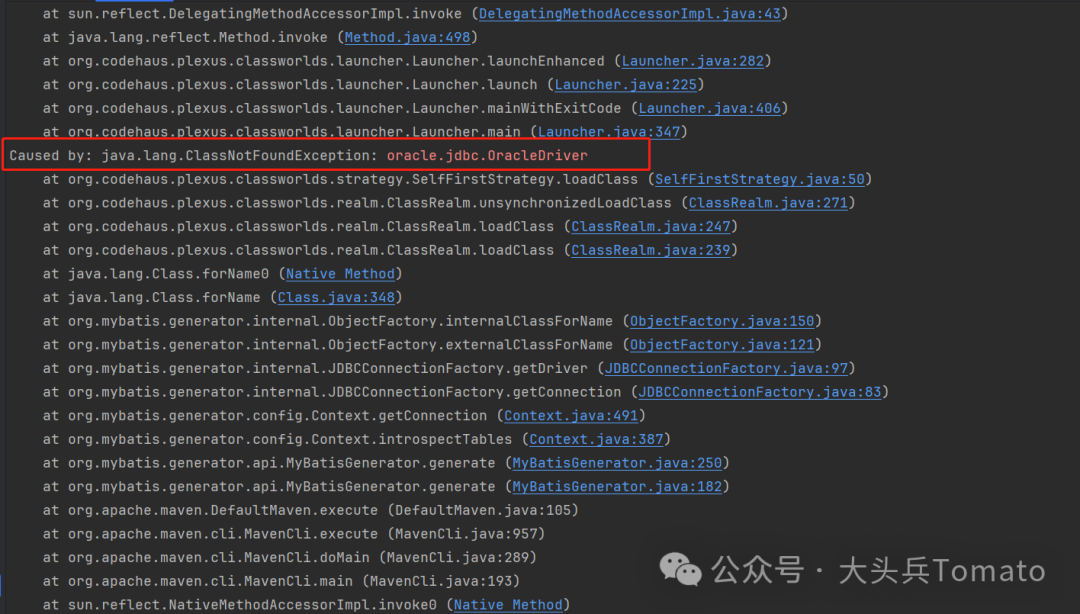Open Launcher.java:225 from launch frame

point(626,84)
